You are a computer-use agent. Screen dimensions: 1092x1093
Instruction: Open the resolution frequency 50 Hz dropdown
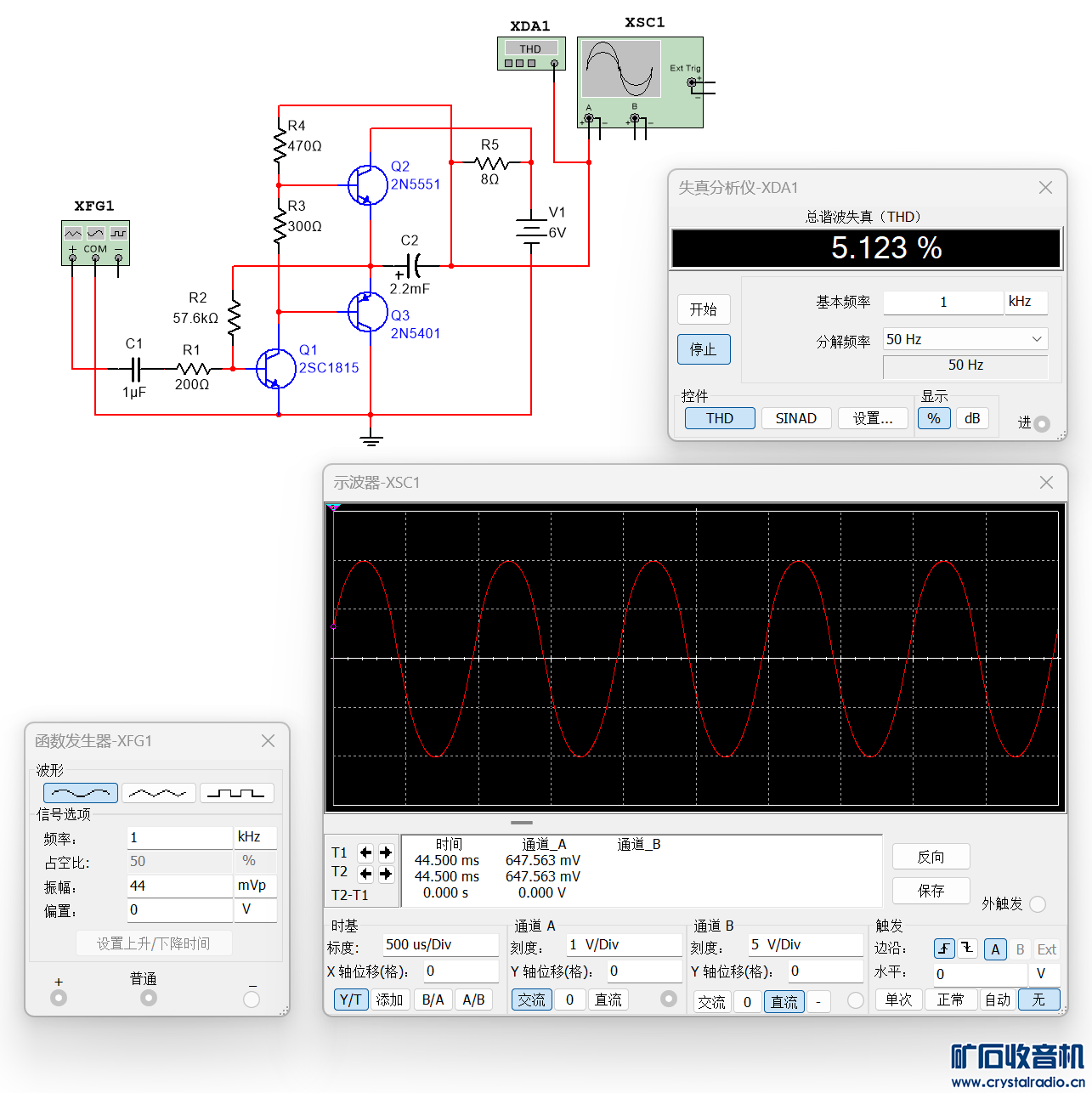click(x=965, y=339)
